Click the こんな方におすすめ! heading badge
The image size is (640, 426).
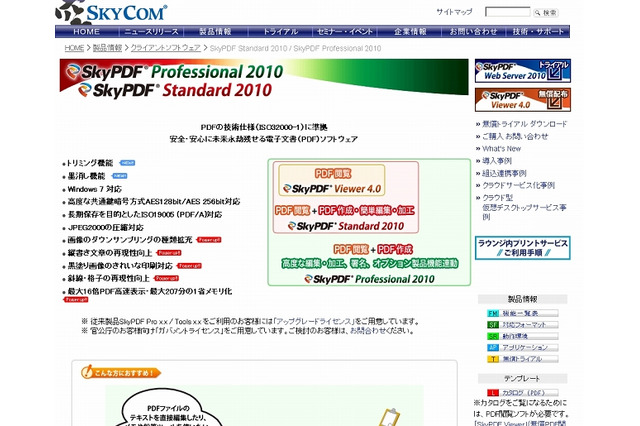[121, 372]
